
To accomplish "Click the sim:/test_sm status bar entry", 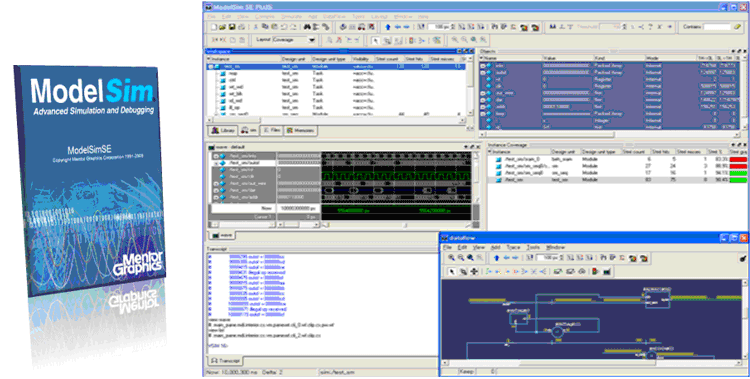I will pos(338,372).
